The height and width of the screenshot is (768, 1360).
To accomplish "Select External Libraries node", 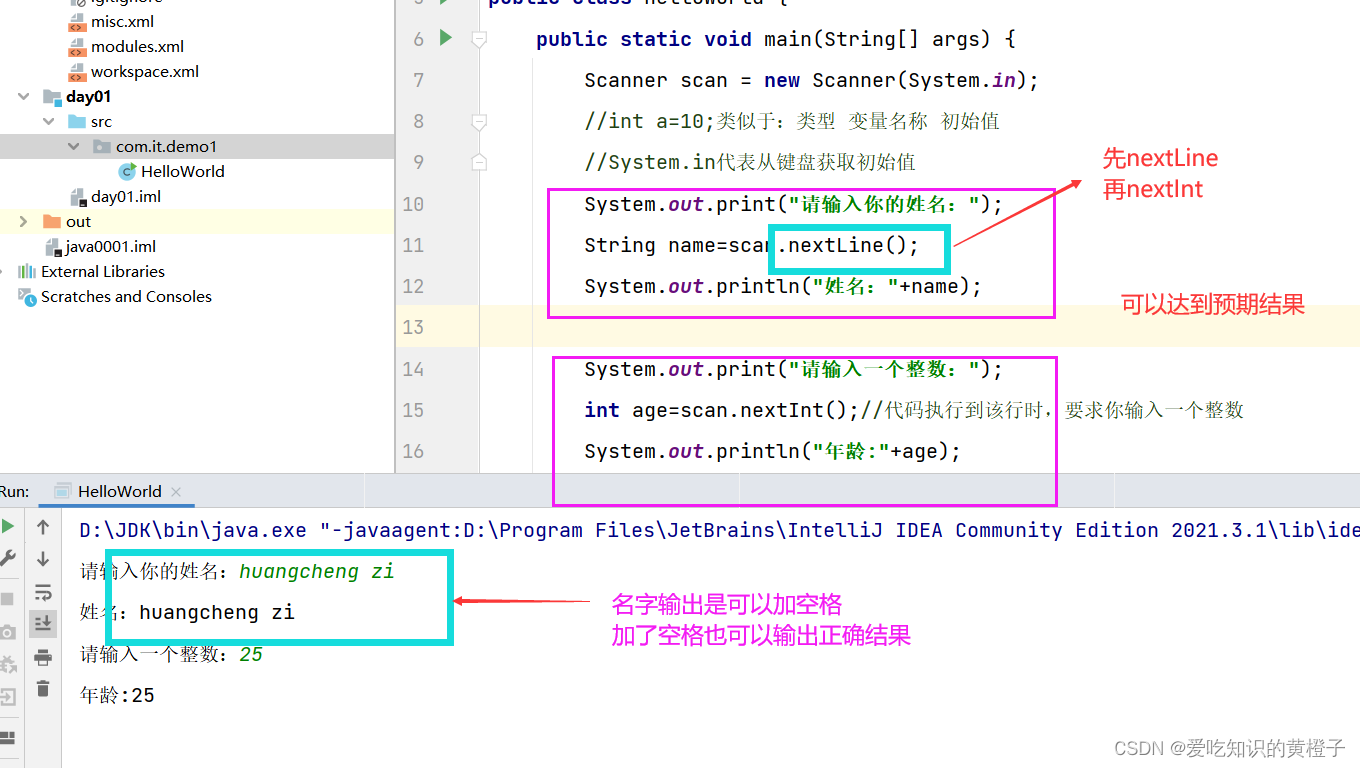I will (102, 272).
